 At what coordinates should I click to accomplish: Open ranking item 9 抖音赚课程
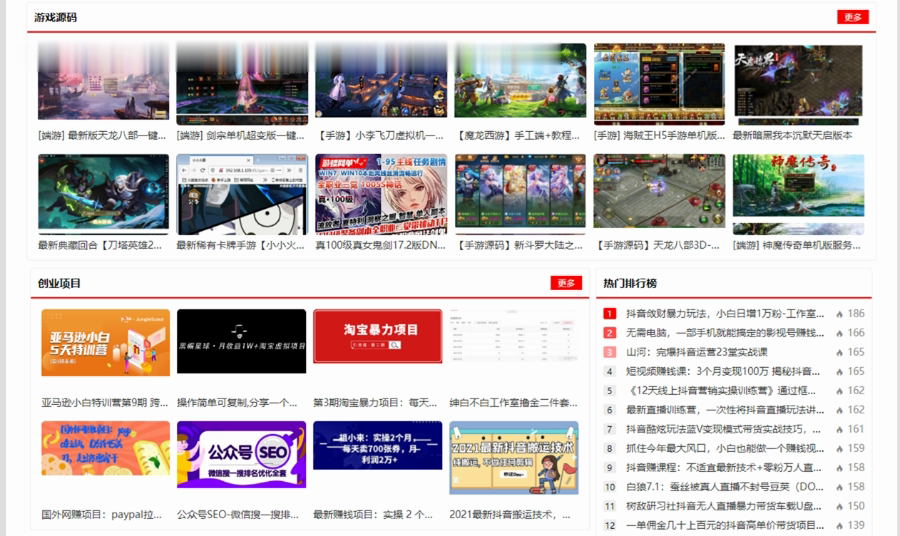[x=723, y=468]
